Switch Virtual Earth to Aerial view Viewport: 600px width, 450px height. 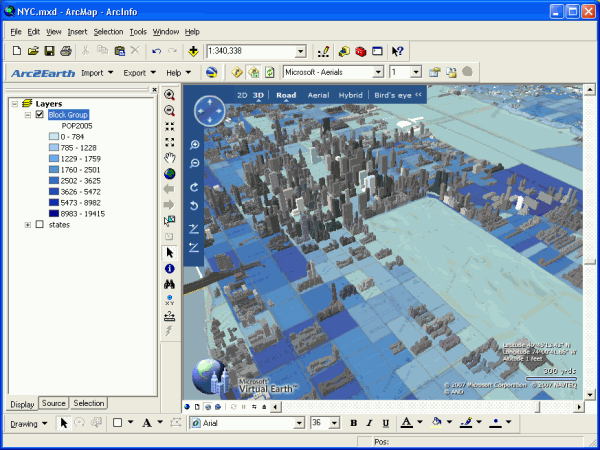pos(318,95)
